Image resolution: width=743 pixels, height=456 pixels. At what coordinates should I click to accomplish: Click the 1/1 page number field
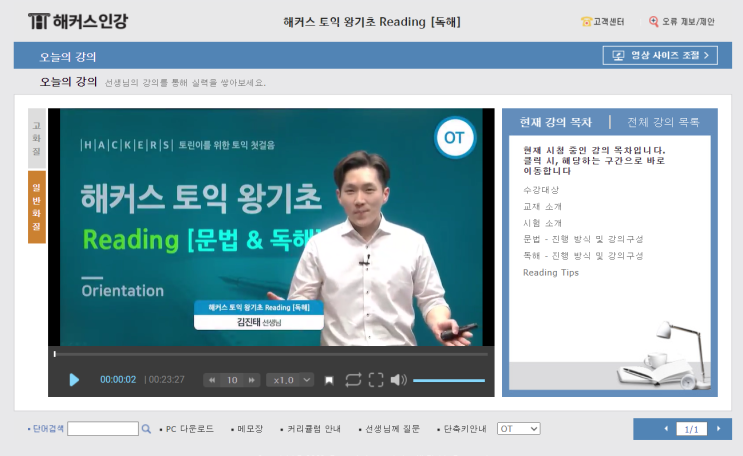691,429
